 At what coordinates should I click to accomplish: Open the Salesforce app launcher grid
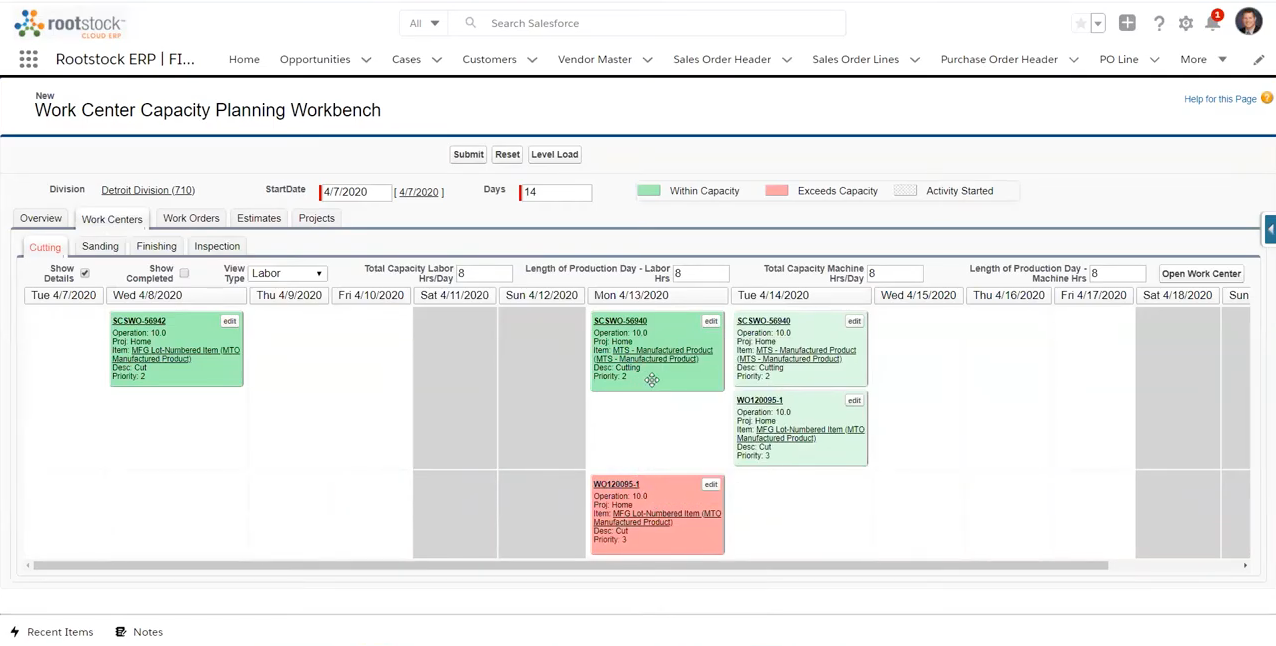(x=27, y=59)
